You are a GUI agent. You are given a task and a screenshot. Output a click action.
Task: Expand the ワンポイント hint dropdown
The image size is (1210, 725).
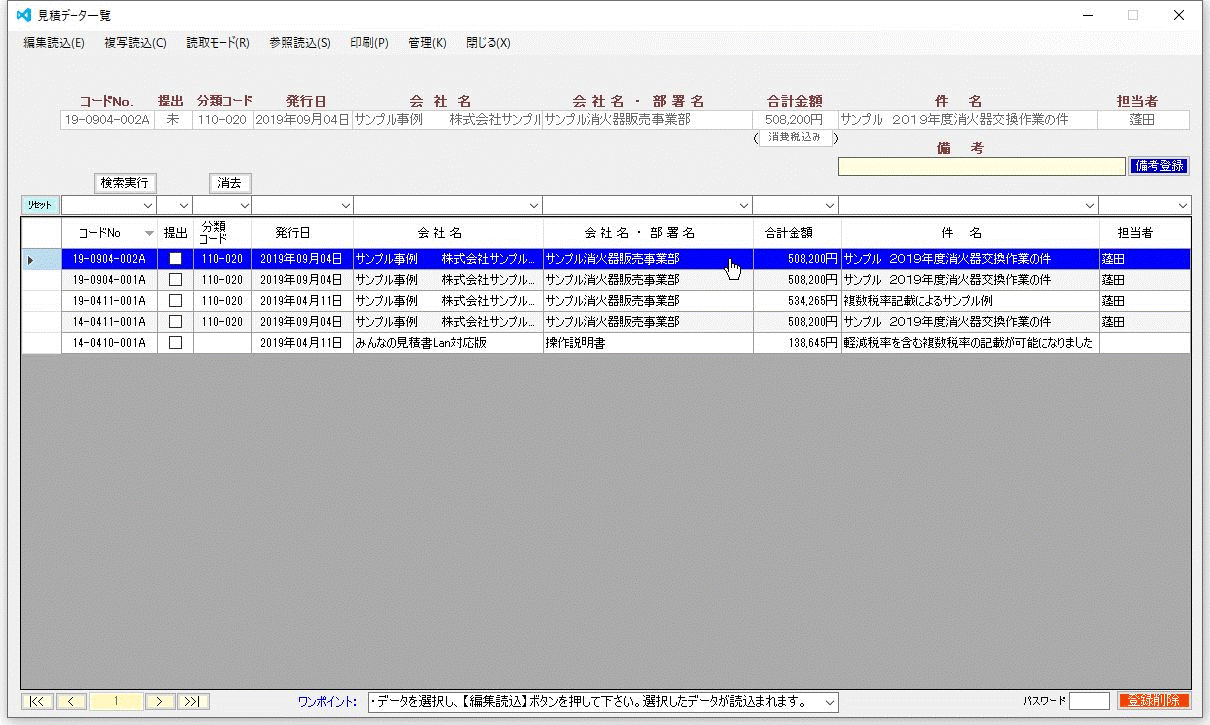click(829, 702)
